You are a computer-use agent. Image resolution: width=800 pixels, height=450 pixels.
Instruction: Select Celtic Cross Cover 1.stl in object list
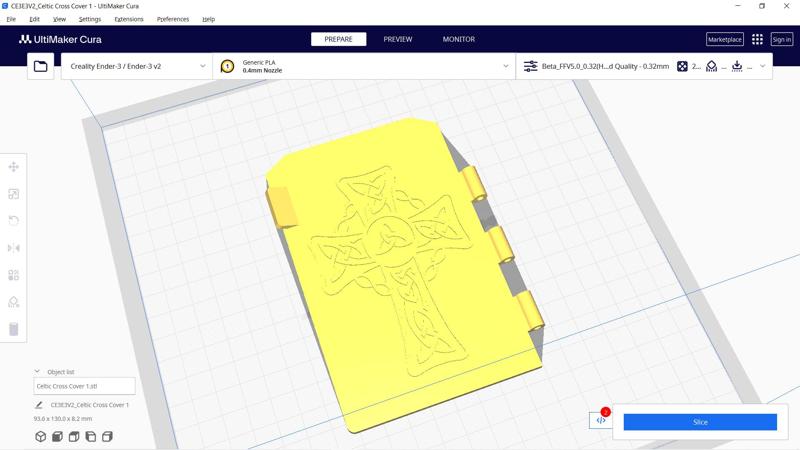point(85,386)
